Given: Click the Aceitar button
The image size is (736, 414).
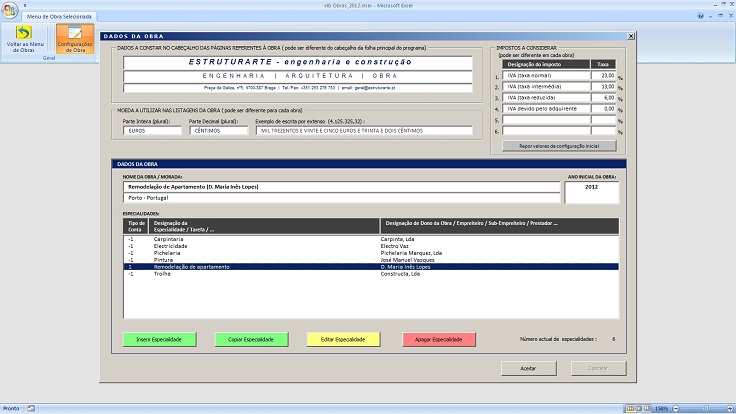Looking at the screenshot, I should point(528,368).
